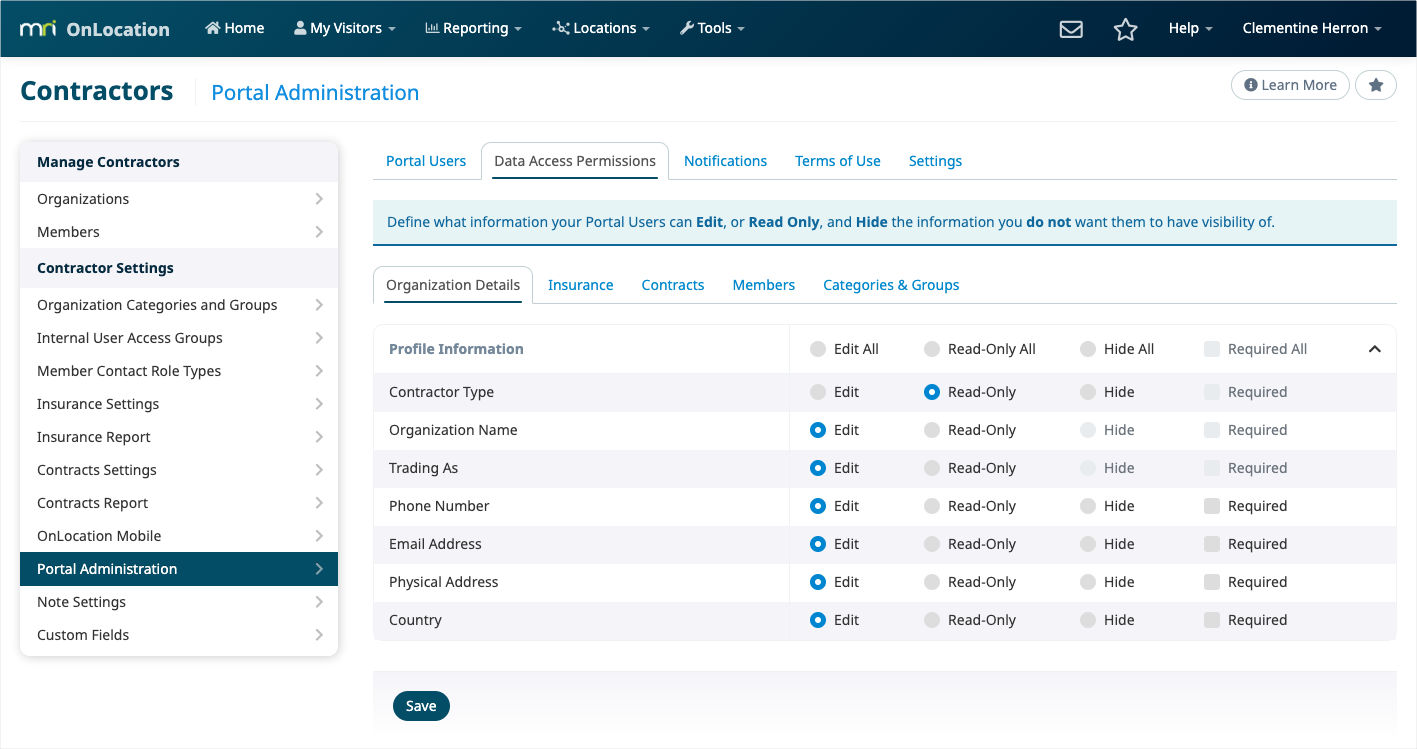
Task: Open Contracts Report
Action: click(x=179, y=503)
